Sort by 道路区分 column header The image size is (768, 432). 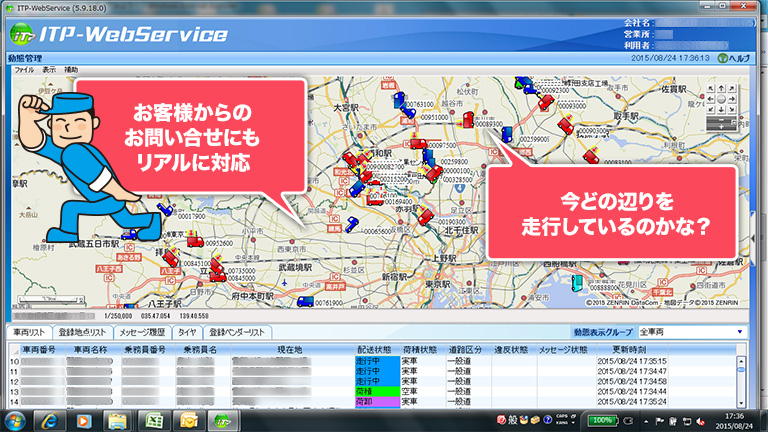coord(465,350)
